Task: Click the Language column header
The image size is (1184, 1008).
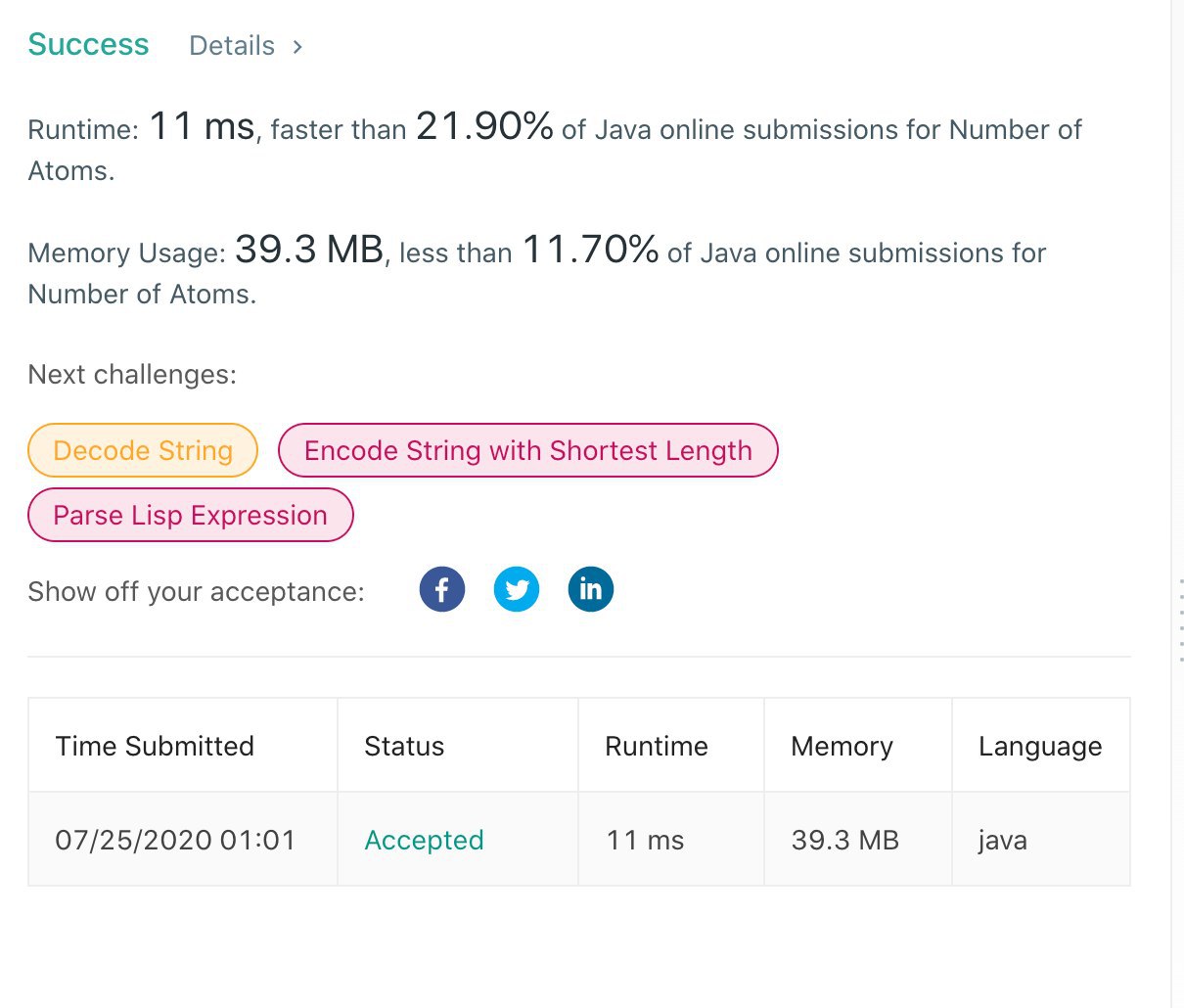Action: pos(1041,746)
